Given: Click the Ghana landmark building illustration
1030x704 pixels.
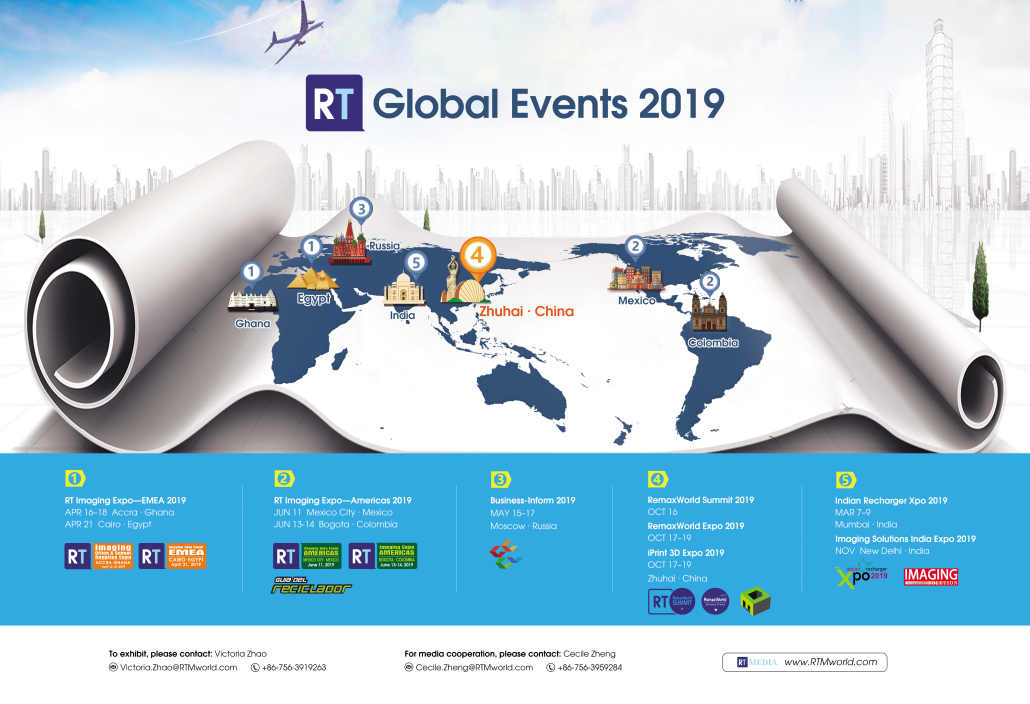Looking at the screenshot, I should (252, 300).
